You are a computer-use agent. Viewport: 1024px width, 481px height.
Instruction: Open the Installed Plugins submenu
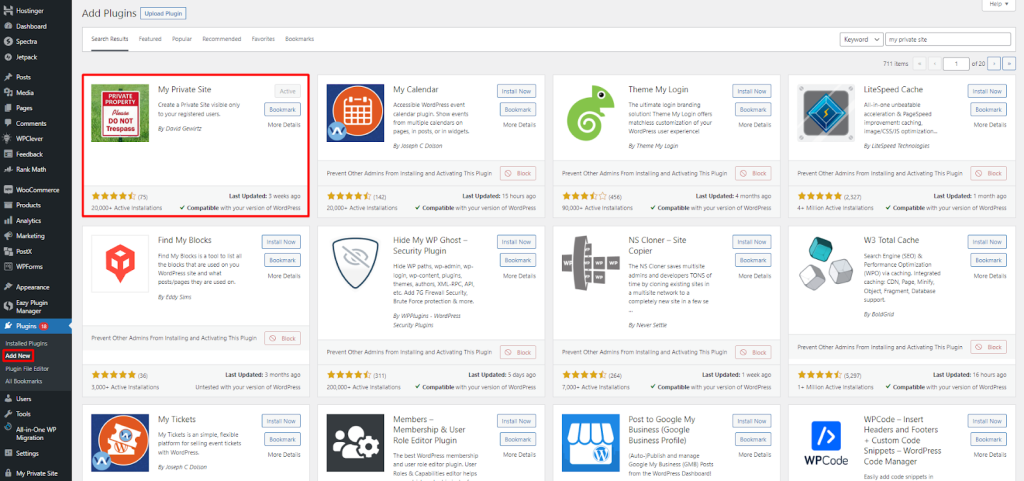pos(26,343)
